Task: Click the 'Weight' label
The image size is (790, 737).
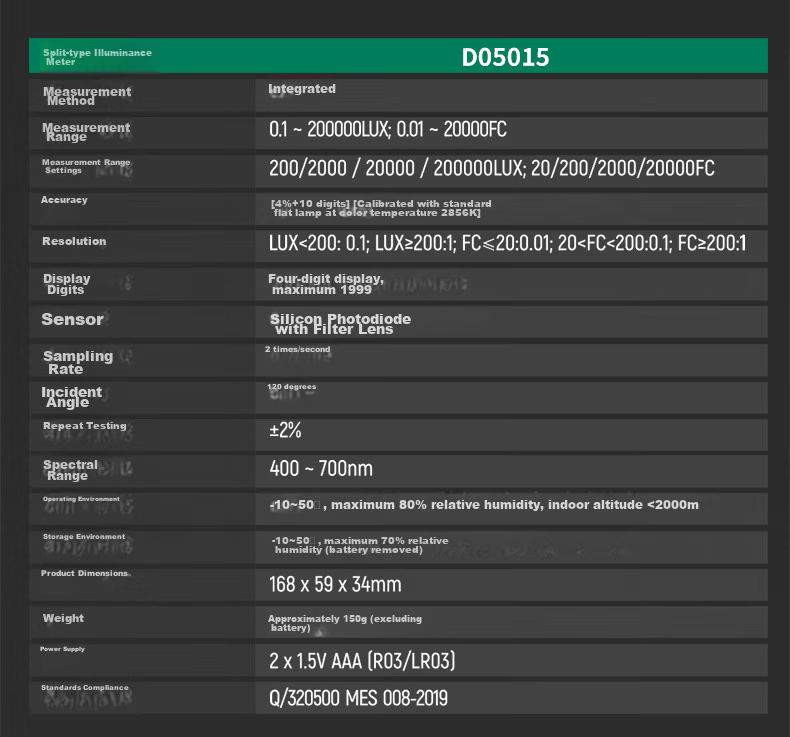Action: point(63,618)
